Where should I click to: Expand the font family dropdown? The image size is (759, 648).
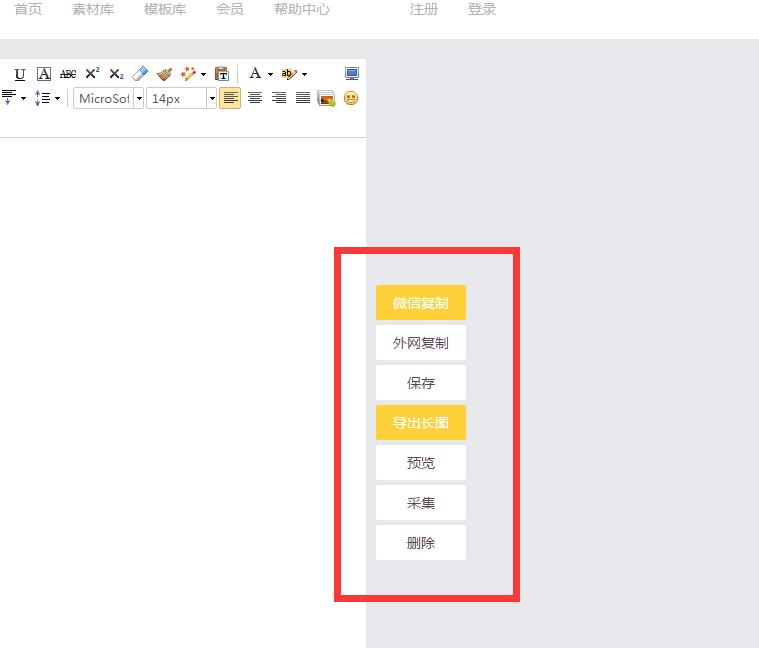coord(139,98)
